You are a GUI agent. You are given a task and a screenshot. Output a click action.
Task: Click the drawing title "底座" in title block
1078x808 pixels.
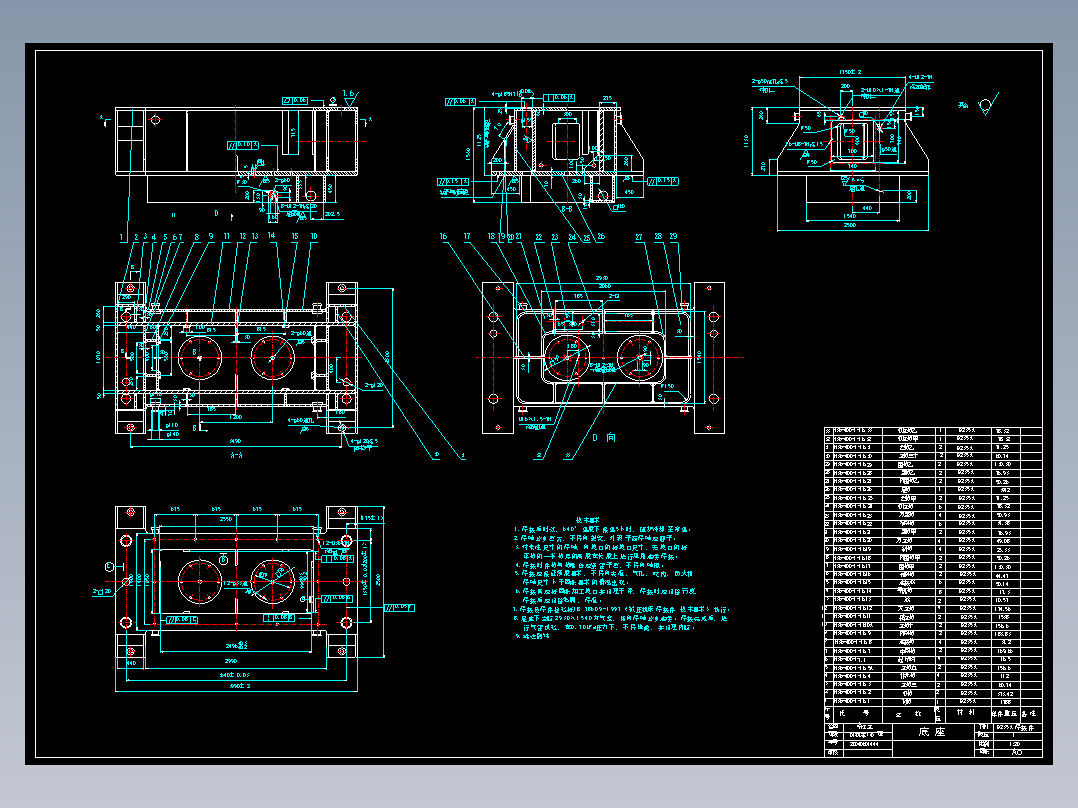point(932,732)
